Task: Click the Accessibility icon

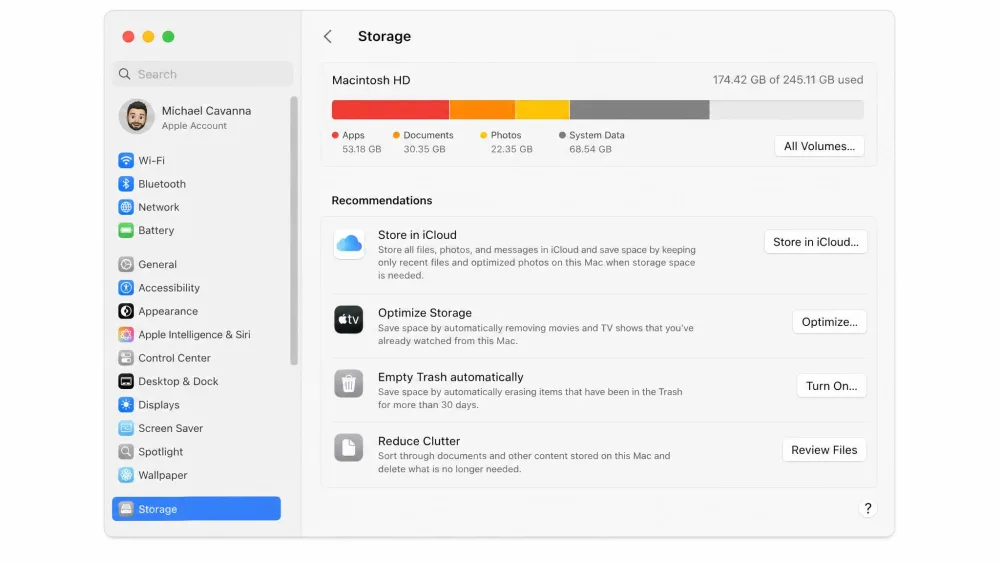Action: click(x=126, y=288)
